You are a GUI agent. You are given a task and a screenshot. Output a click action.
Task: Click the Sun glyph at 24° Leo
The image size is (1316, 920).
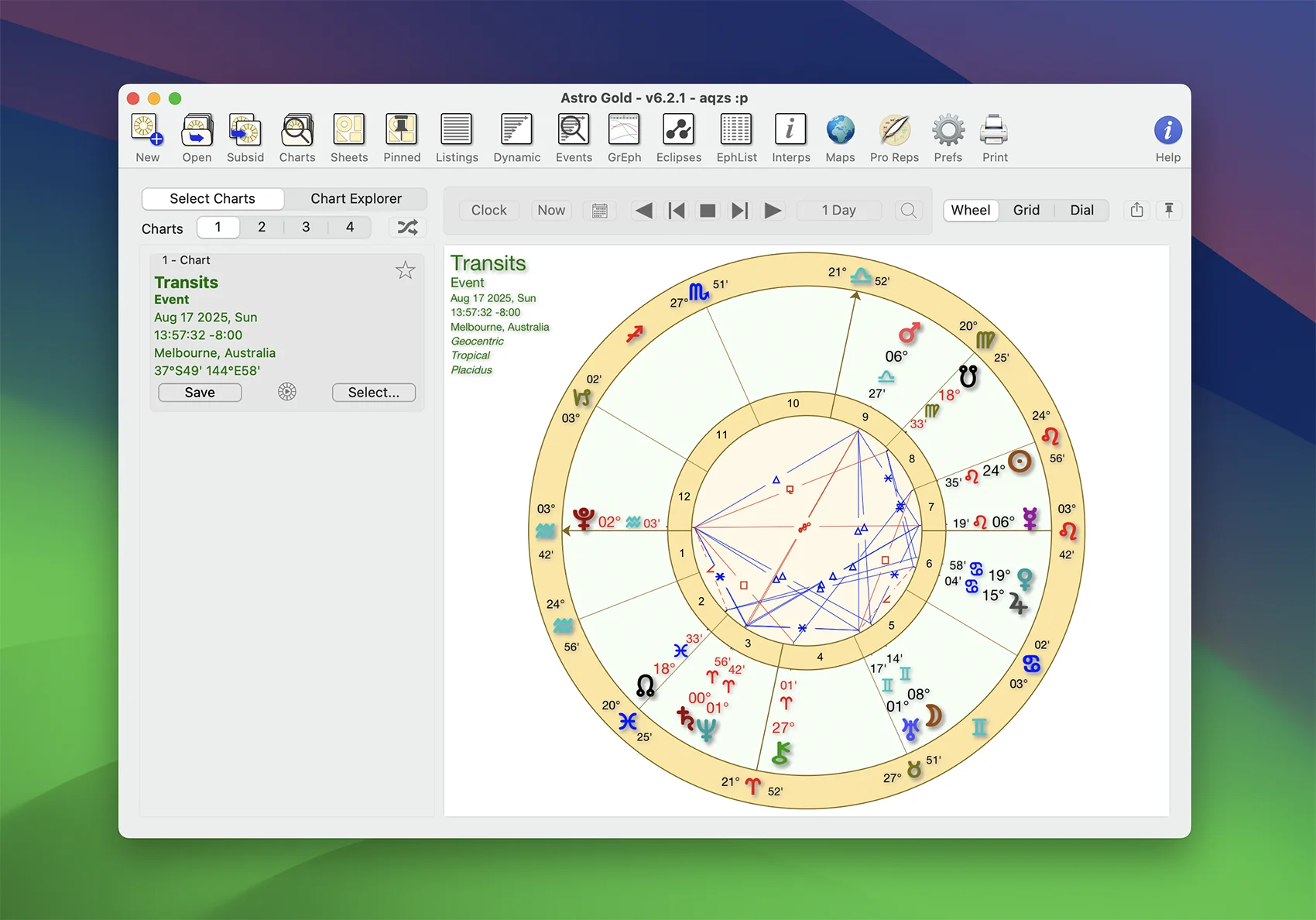[x=1020, y=462]
